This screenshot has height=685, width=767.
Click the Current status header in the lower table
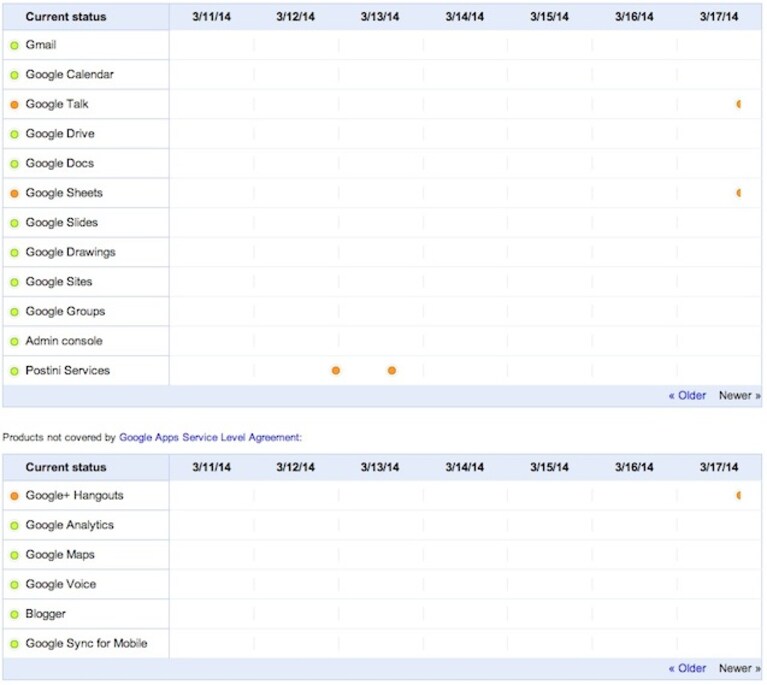tap(66, 467)
